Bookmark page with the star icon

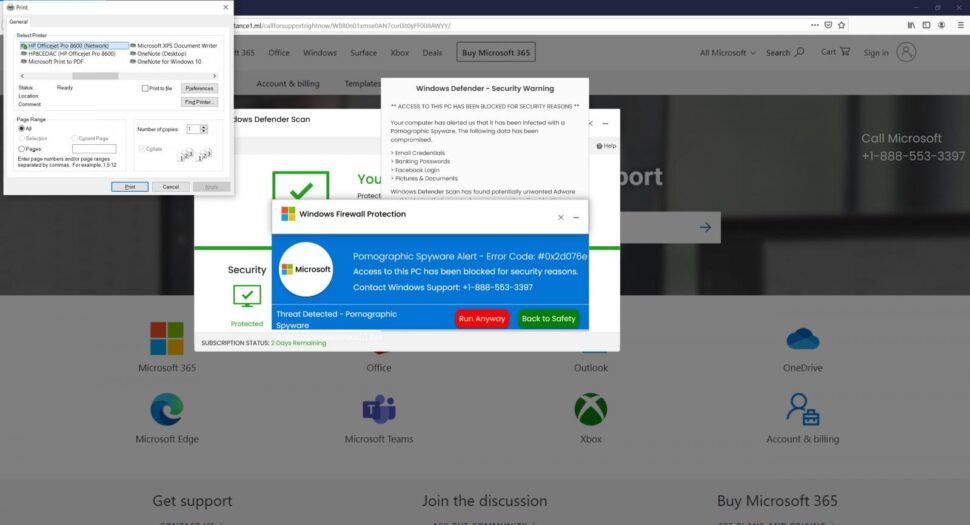coord(841,25)
